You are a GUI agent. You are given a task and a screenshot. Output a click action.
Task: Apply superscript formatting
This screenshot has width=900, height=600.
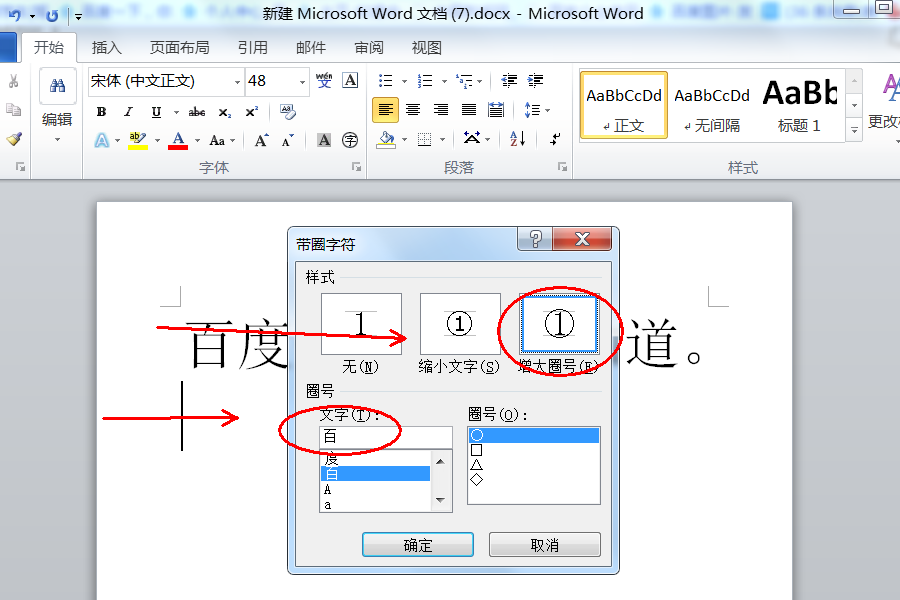251,110
